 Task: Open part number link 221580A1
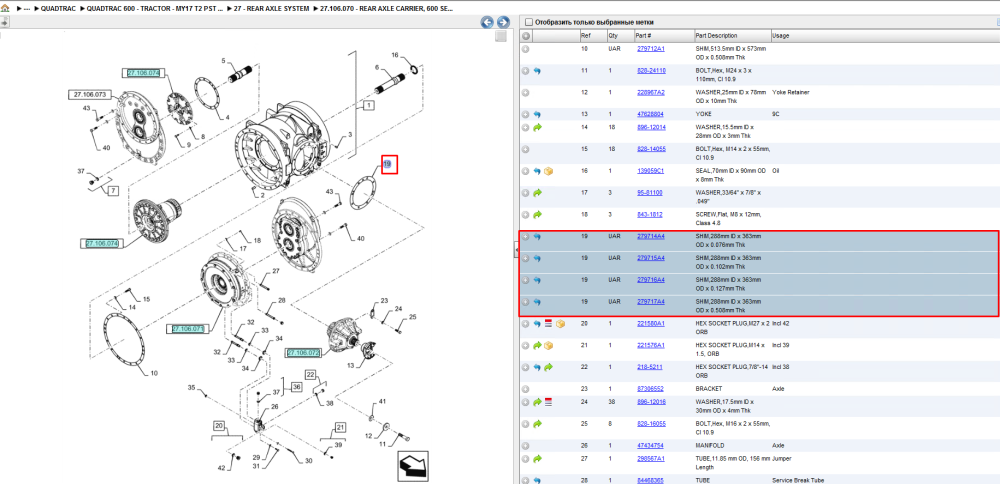(x=651, y=323)
